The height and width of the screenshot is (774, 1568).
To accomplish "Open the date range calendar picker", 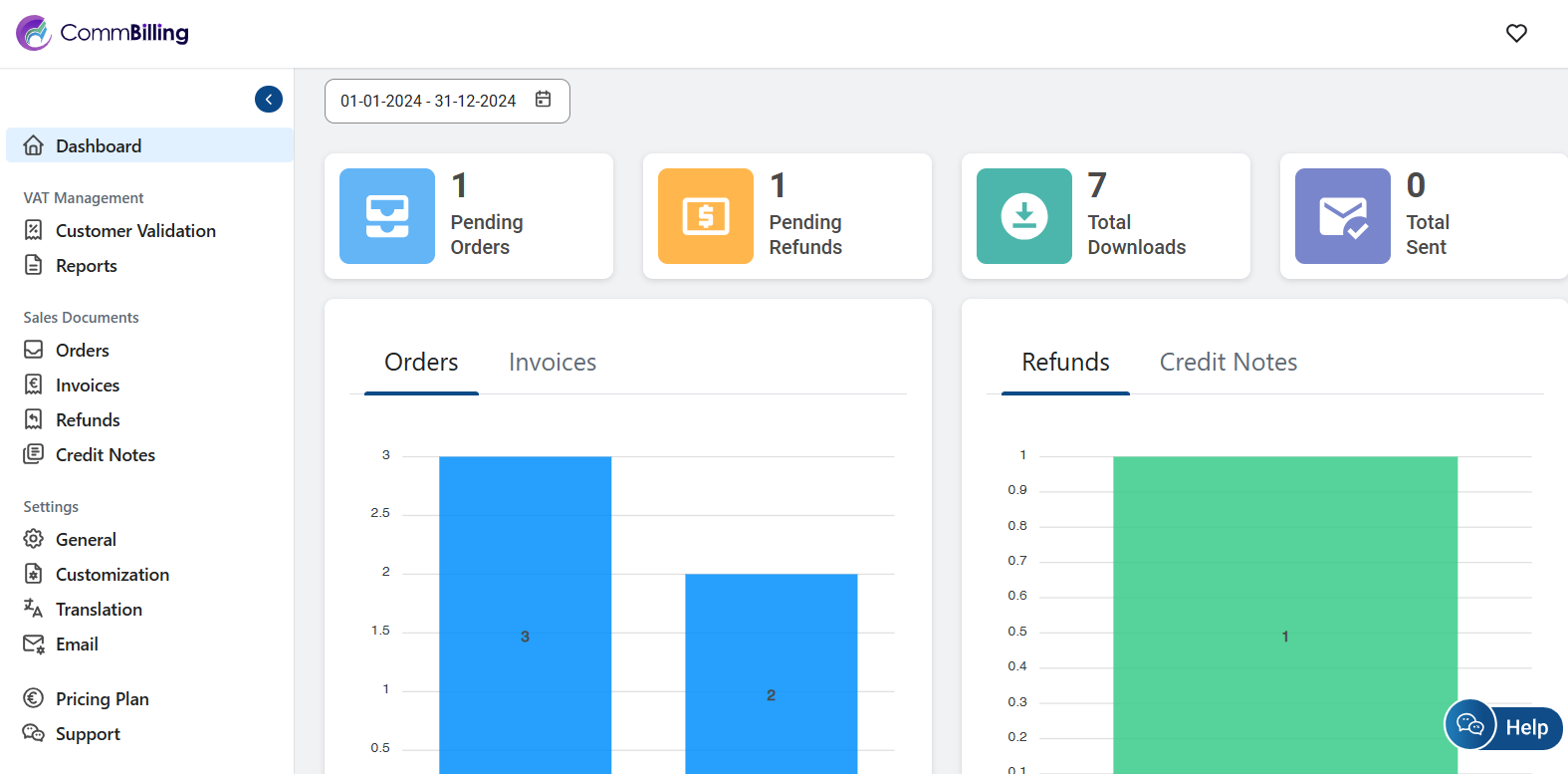I will coord(544,100).
